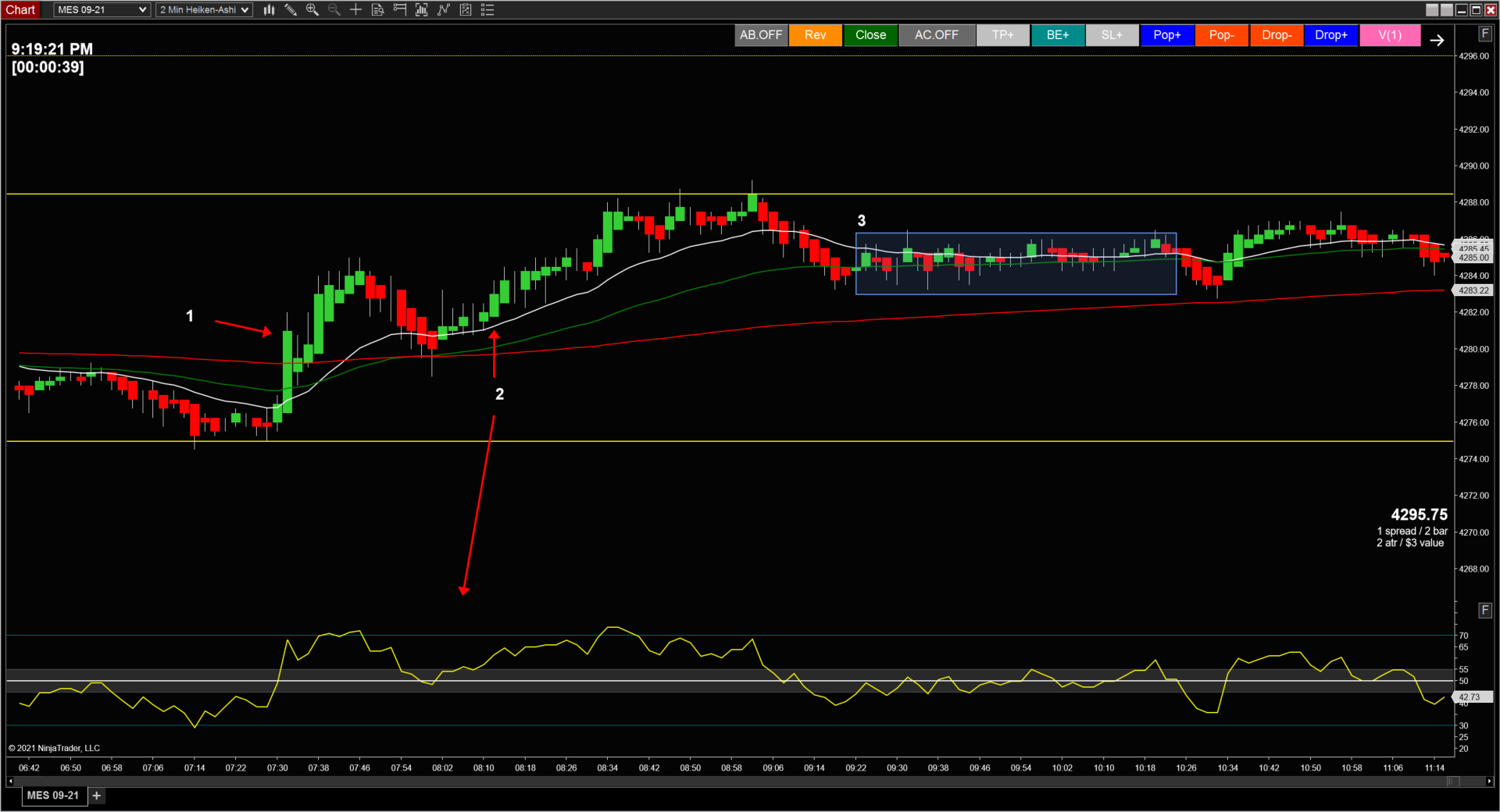Open the Strategies icon

click(444, 10)
